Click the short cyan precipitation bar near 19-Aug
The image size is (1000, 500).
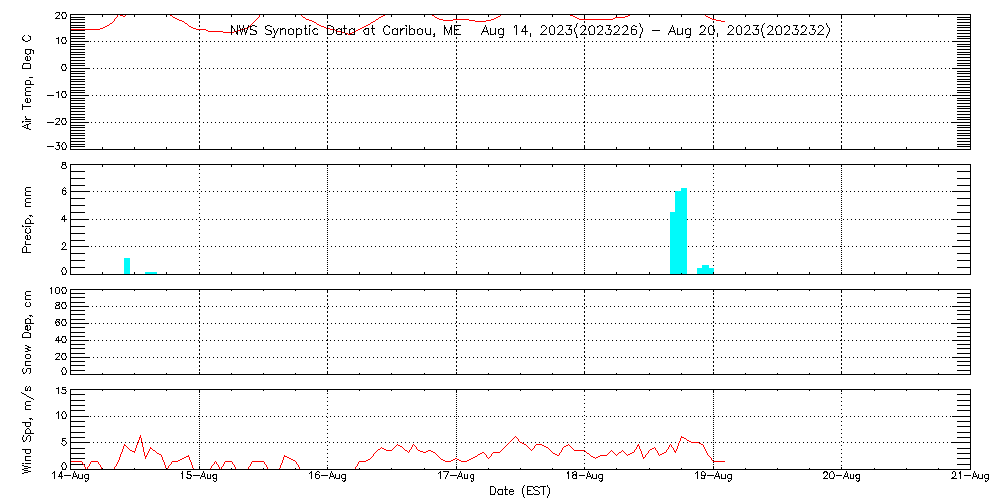click(705, 269)
